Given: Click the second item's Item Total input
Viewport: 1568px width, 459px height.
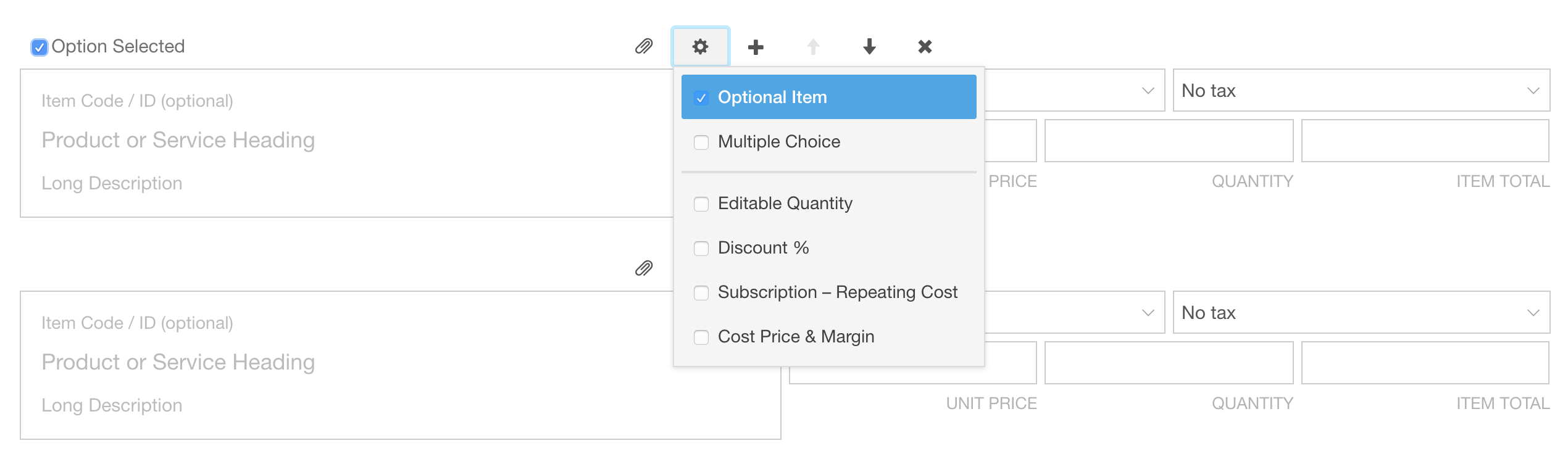Looking at the screenshot, I should (1425, 363).
